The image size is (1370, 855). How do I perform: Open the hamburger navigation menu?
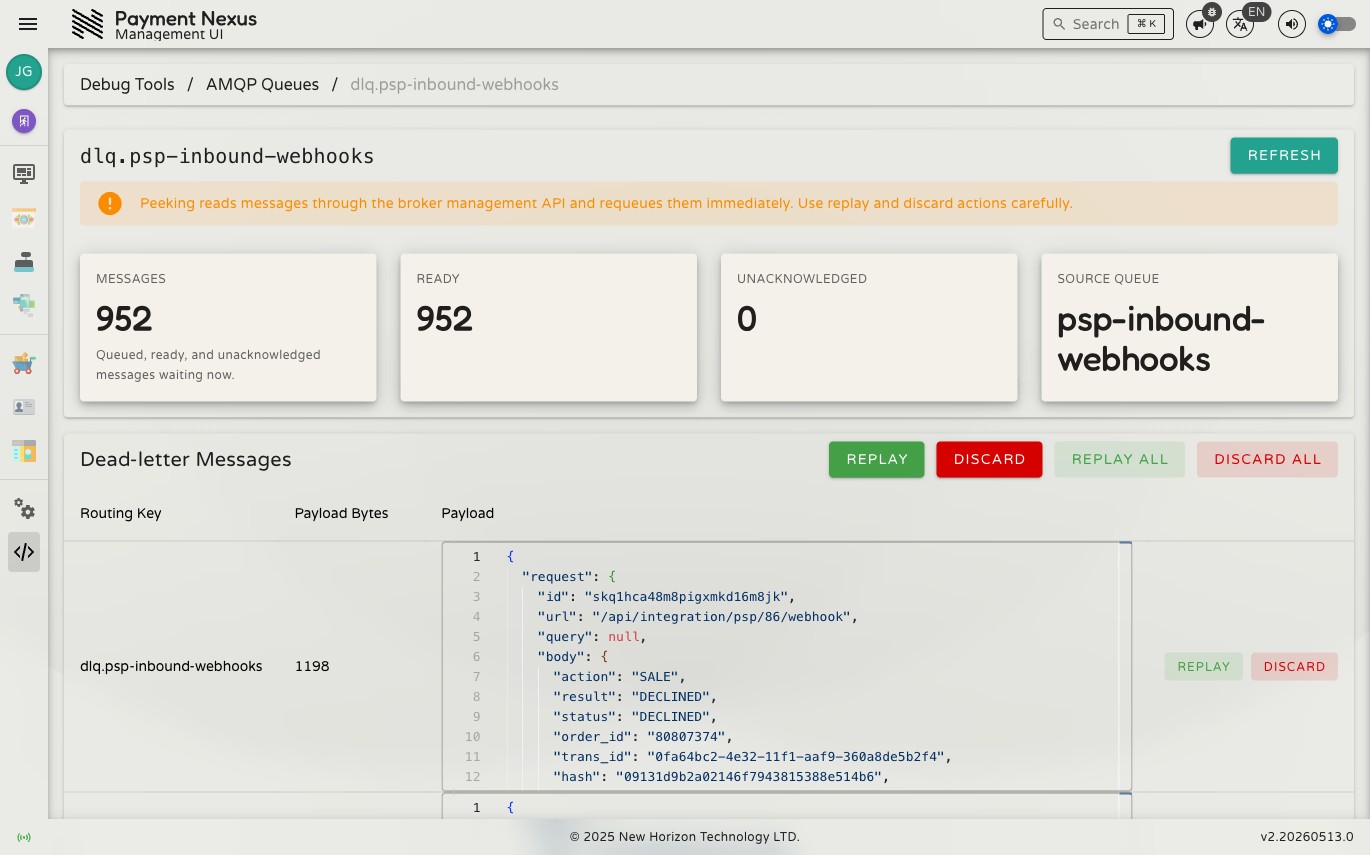click(x=28, y=24)
